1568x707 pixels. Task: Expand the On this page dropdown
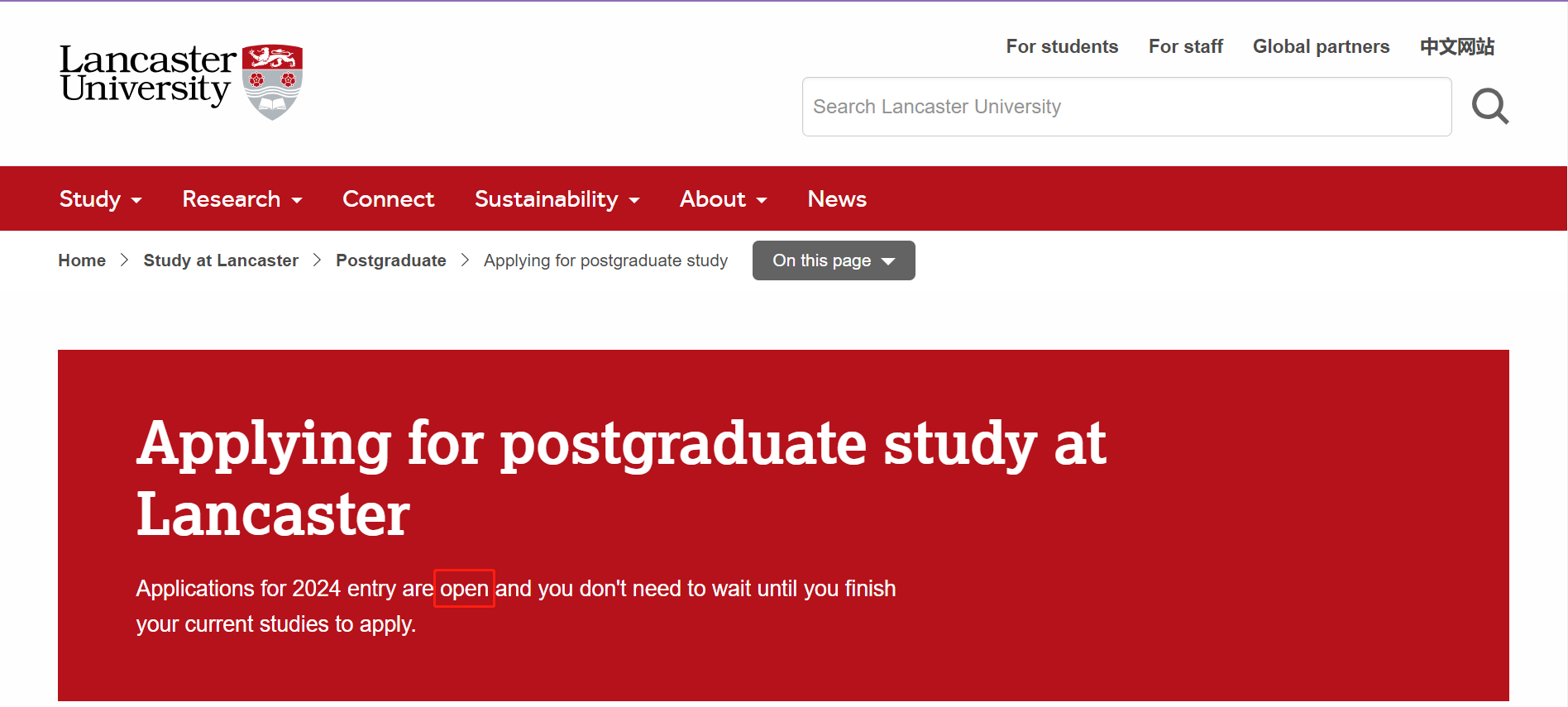pyautogui.click(x=833, y=260)
